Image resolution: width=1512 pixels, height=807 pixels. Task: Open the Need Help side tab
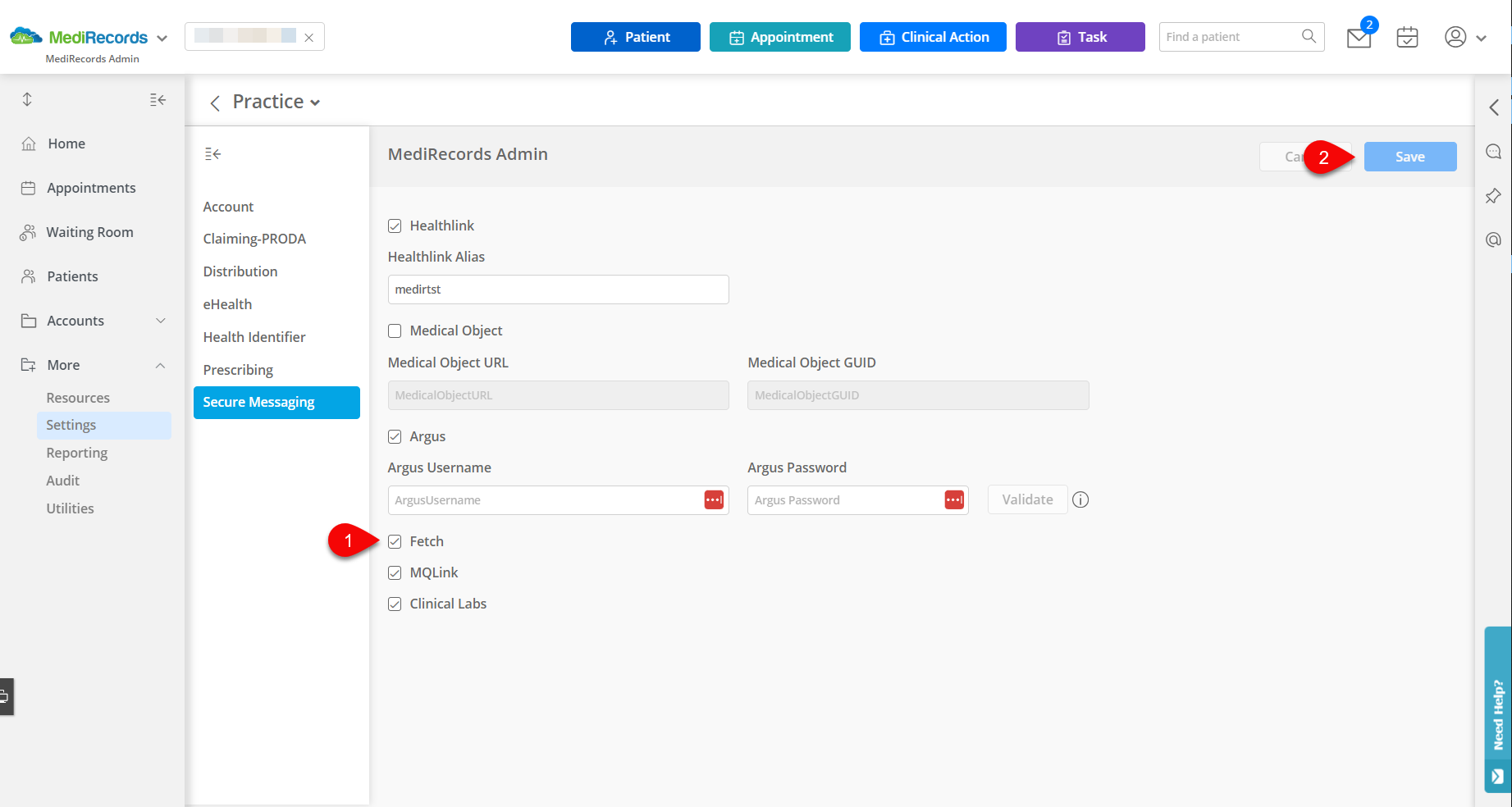tap(1498, 709)
